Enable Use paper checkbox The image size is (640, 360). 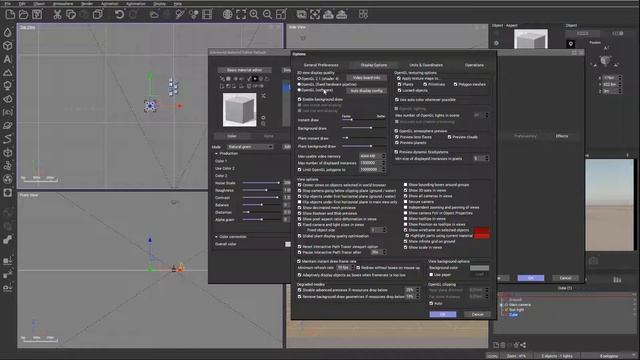click(x=431, y=275)
